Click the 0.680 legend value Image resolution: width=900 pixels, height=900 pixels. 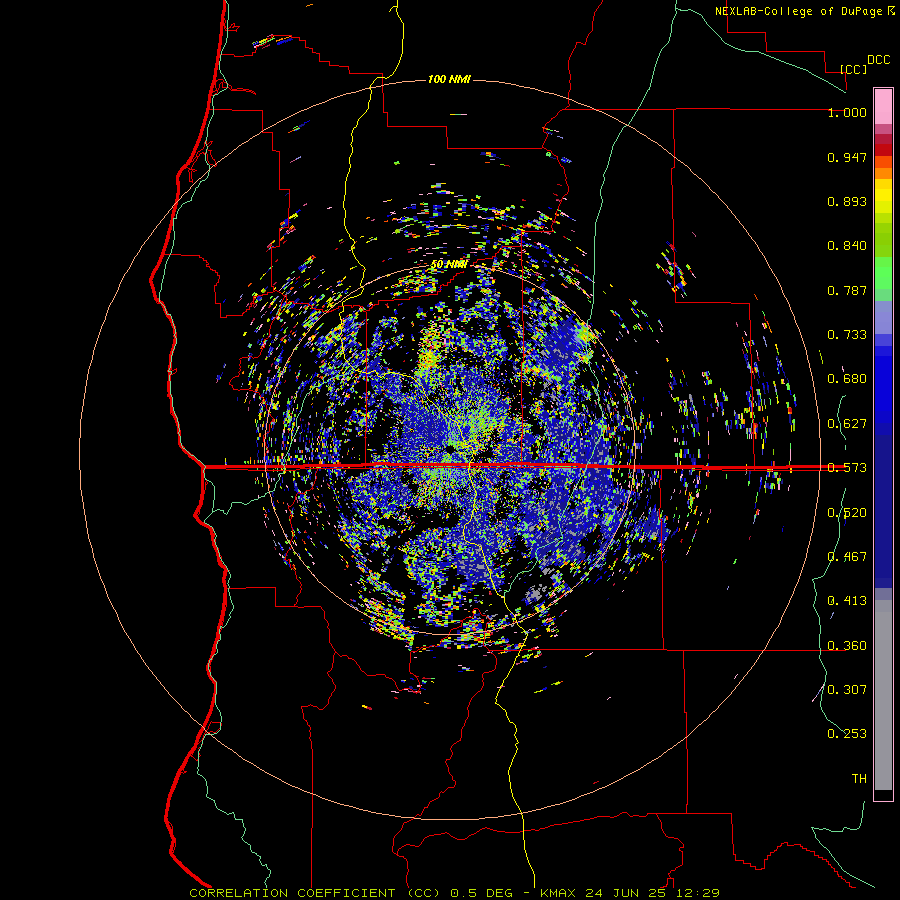[x=847, y=379]
